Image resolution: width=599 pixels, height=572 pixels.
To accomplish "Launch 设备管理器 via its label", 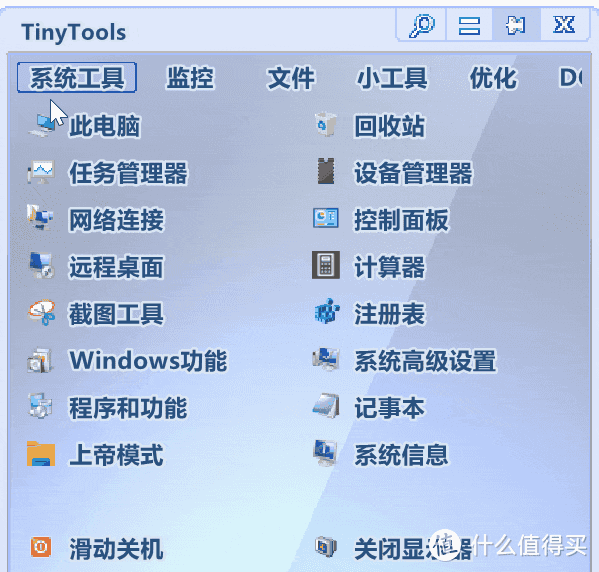I will coord(413,173).
